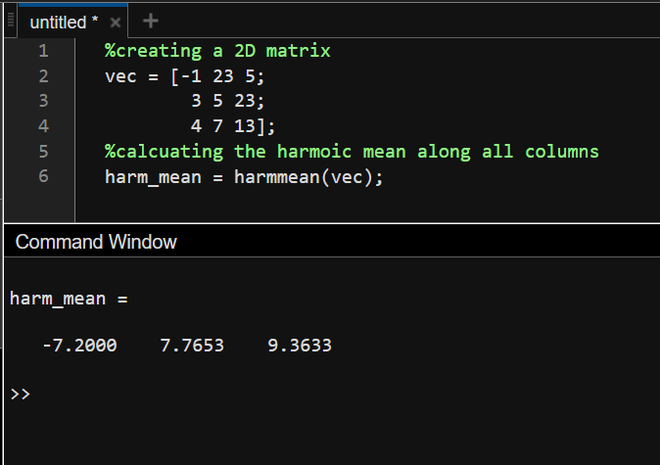Close the untitled file tab

click(115, 21)
